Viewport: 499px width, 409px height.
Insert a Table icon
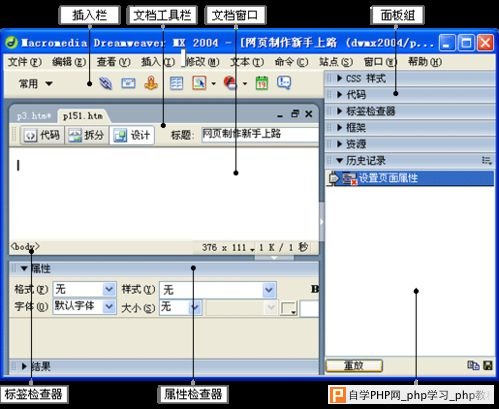click(176, 83)
